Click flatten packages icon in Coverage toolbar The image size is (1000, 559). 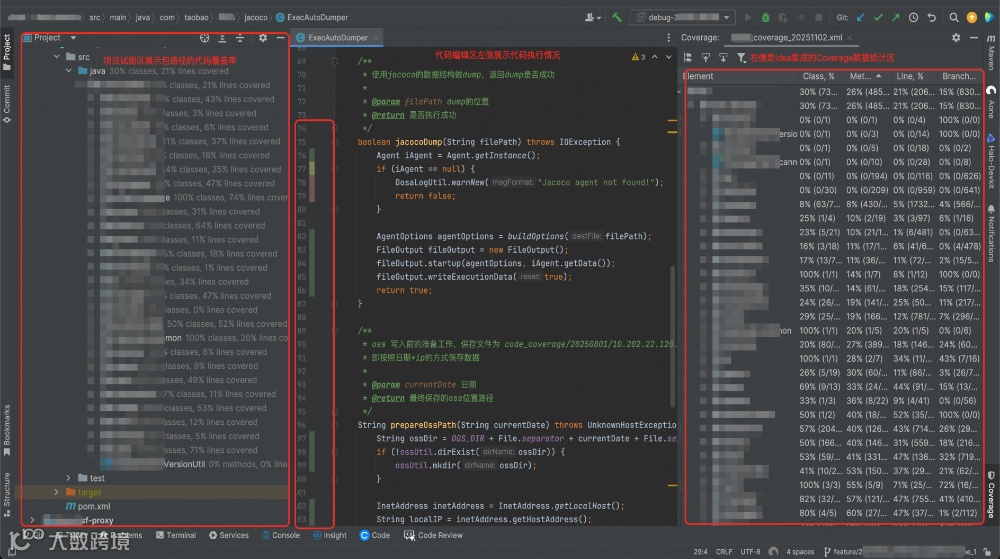tap(688, 57)
